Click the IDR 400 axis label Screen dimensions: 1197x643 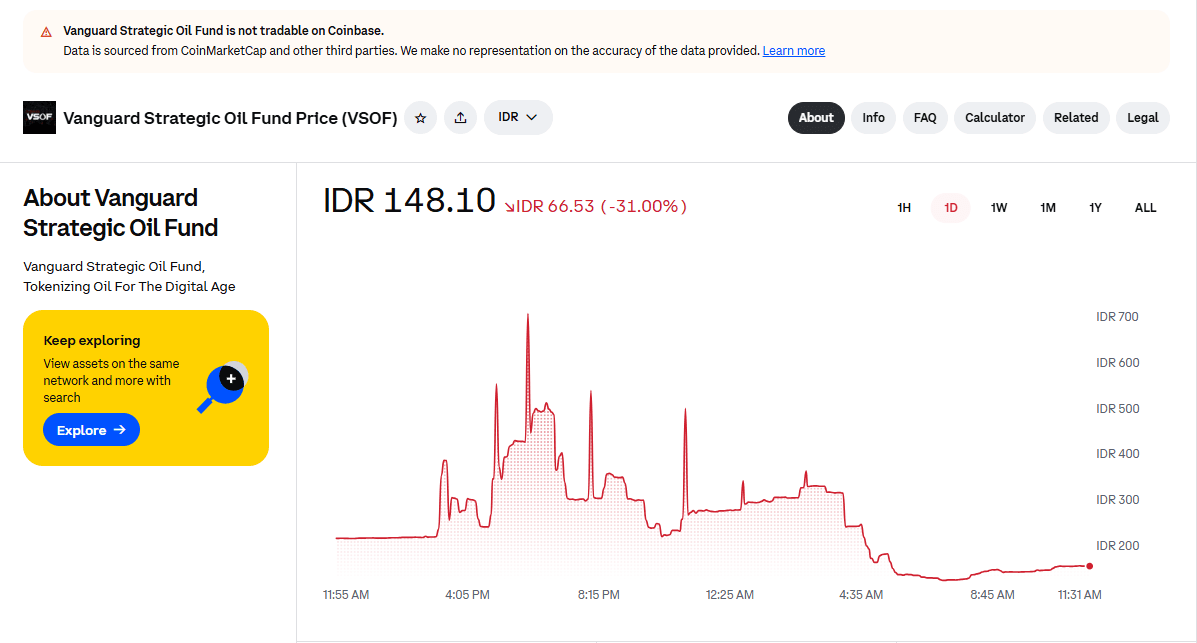point(1118,454)
